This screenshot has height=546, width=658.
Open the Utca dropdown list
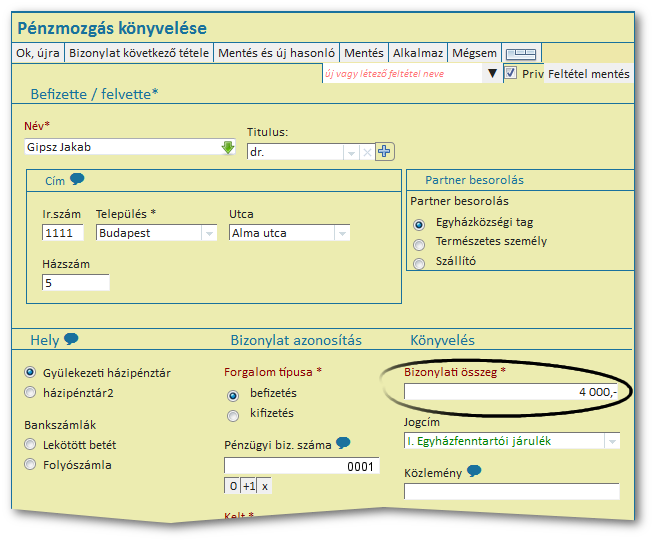(x=342, y=233)
